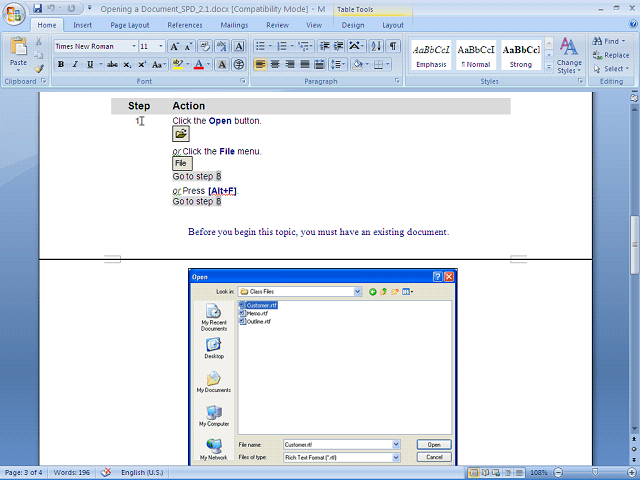Open Font dialog launcher
This screenshot has width=640, height=480.
[x=243, y=81]
